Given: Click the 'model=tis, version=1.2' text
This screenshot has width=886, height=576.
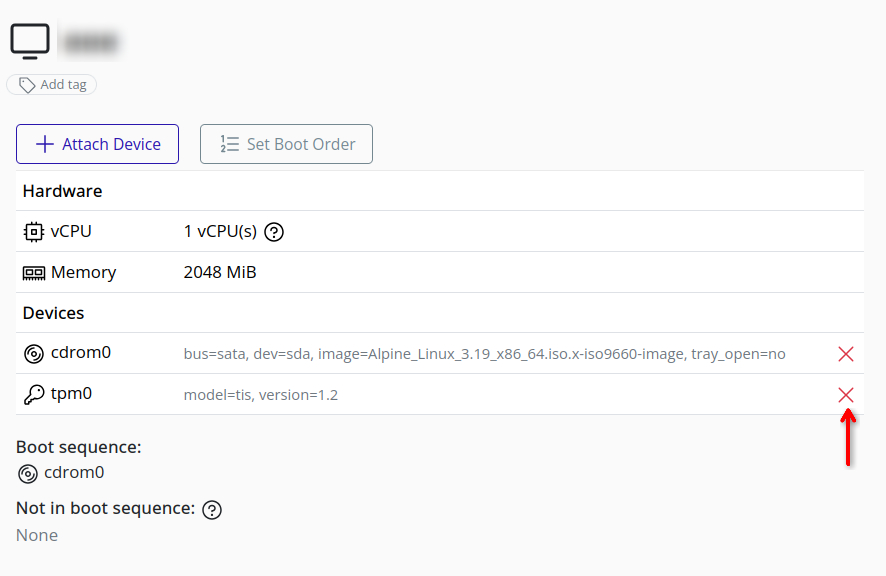Looking at the screenshot, I should pos(260,395).
